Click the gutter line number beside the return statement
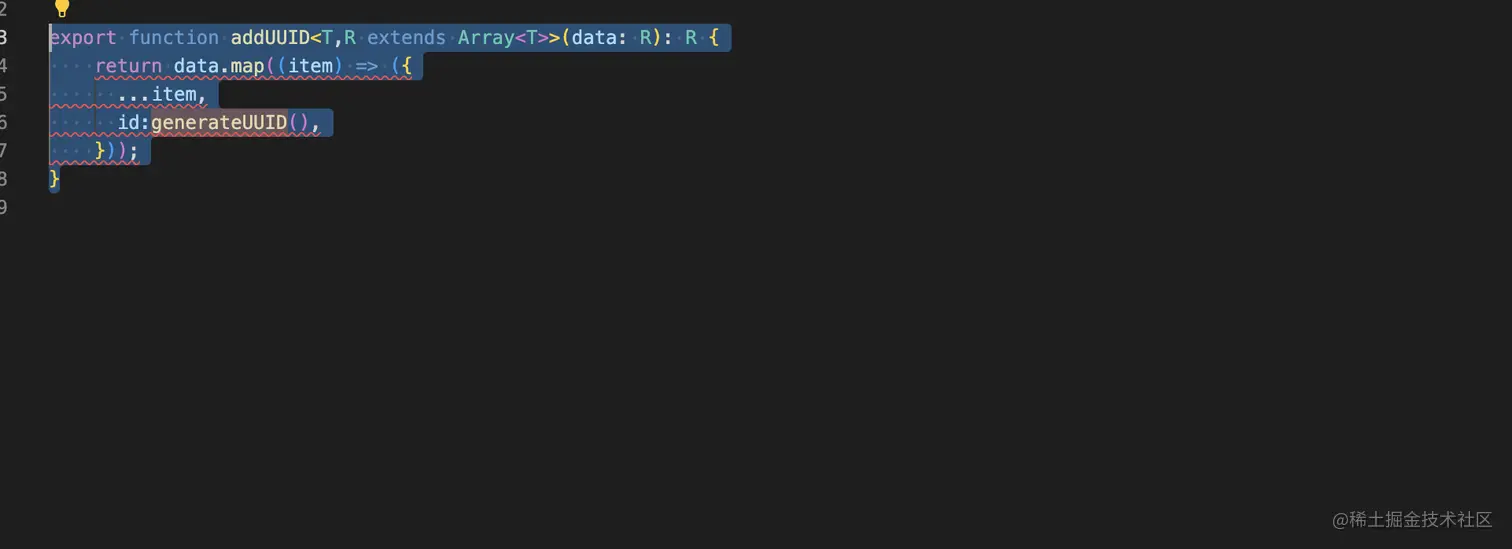 [4, 66]
